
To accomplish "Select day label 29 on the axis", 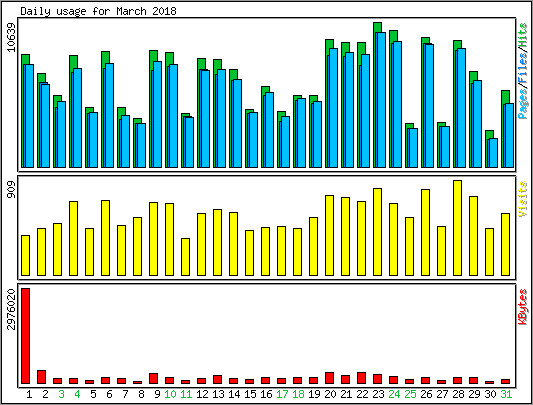I will click(x=474, y=394).
